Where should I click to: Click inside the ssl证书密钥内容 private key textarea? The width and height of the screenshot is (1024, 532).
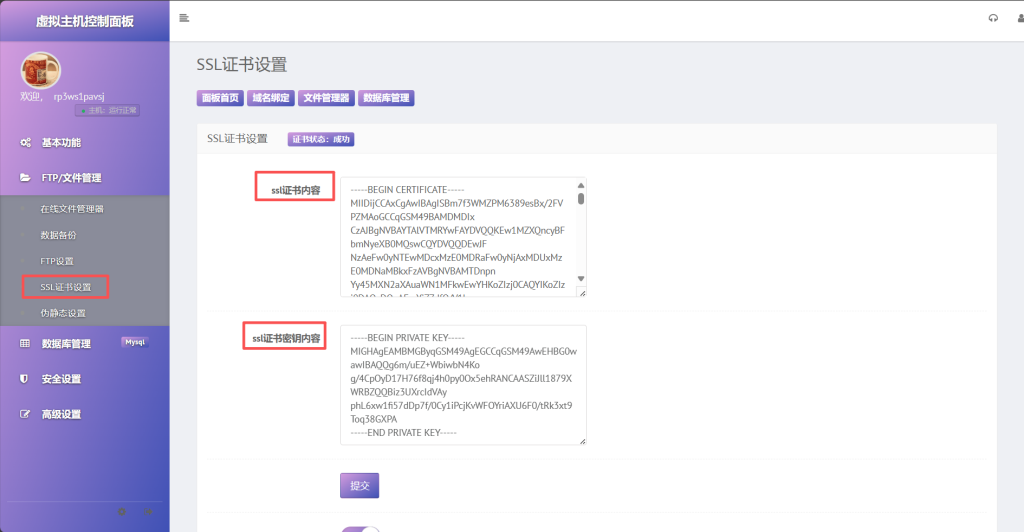462,384
